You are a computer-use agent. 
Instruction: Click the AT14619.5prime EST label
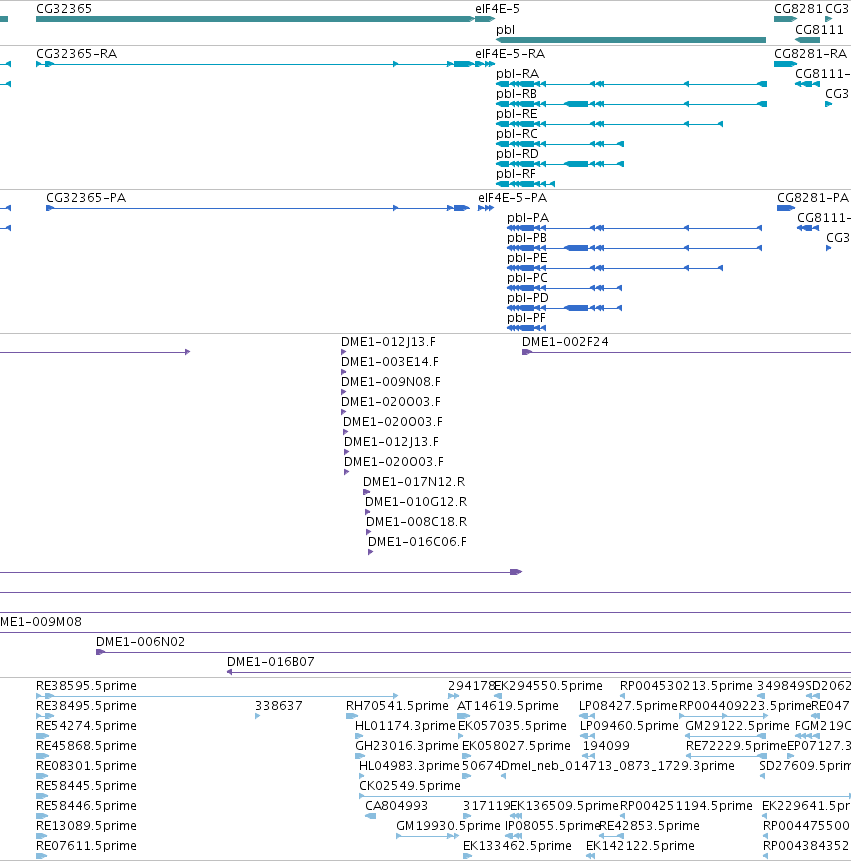pyautogui.click(x=508, y=706)
